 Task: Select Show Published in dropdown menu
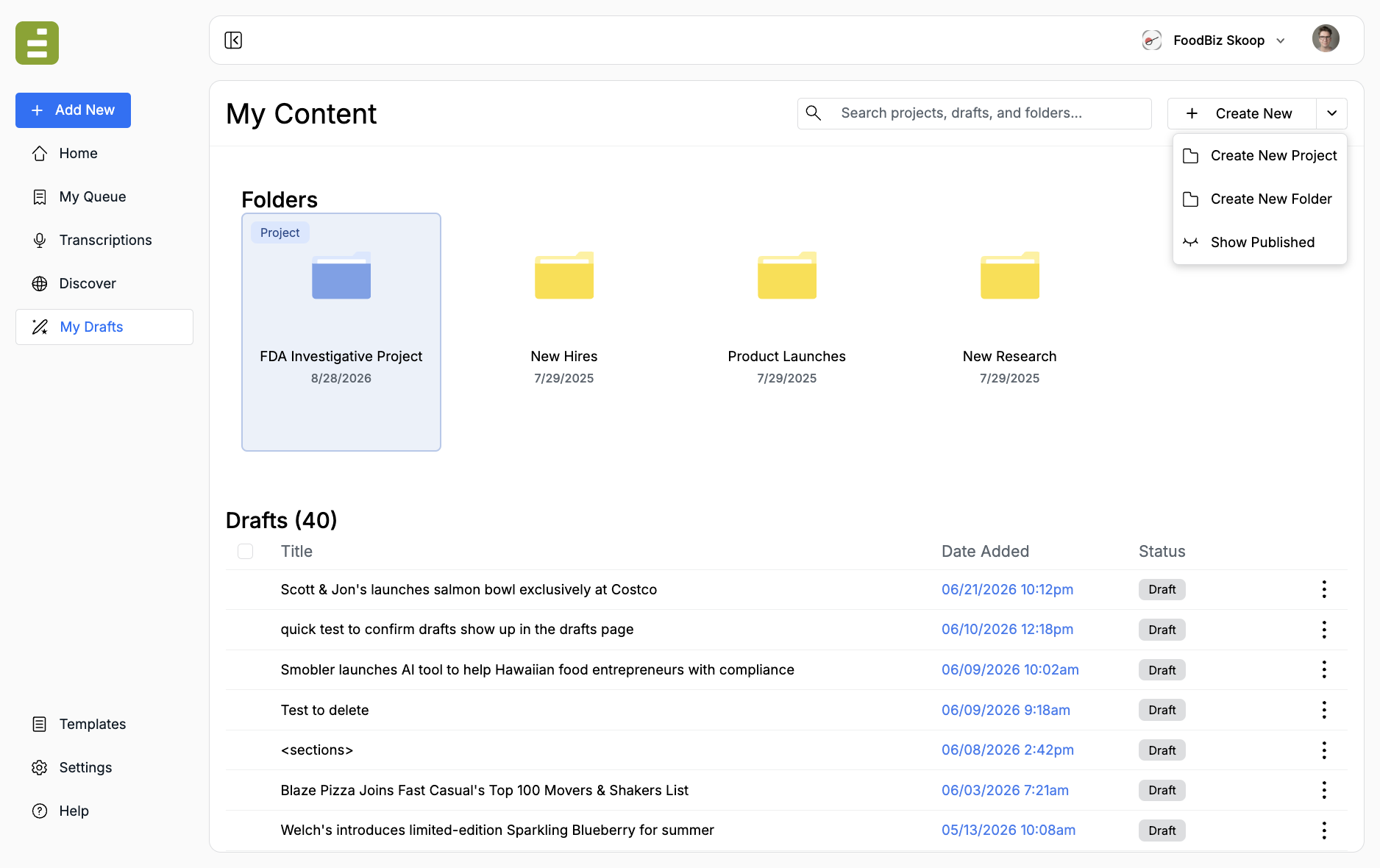(1260, 242)
